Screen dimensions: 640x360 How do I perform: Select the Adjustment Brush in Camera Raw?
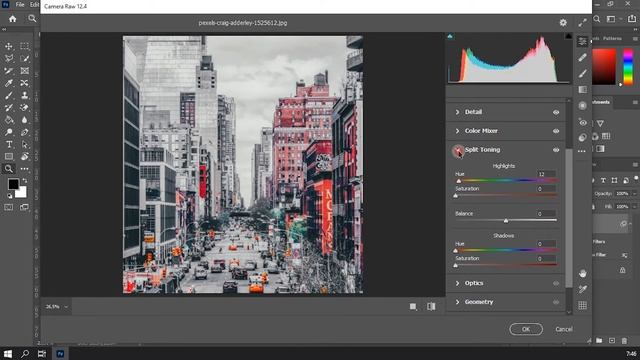[x=582, y=73]
